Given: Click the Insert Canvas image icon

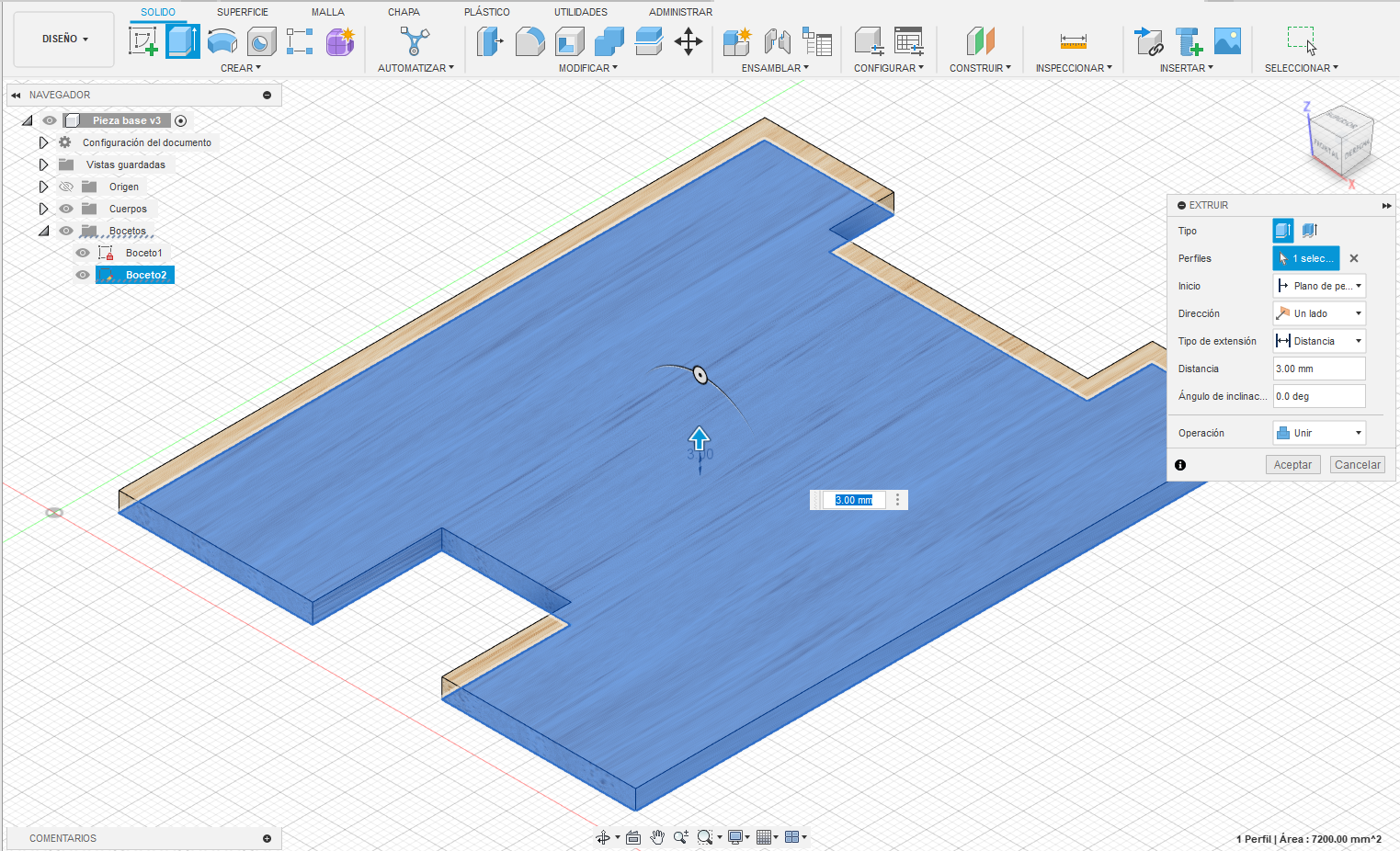Looking at the screenshot, I should (1228, 41).
